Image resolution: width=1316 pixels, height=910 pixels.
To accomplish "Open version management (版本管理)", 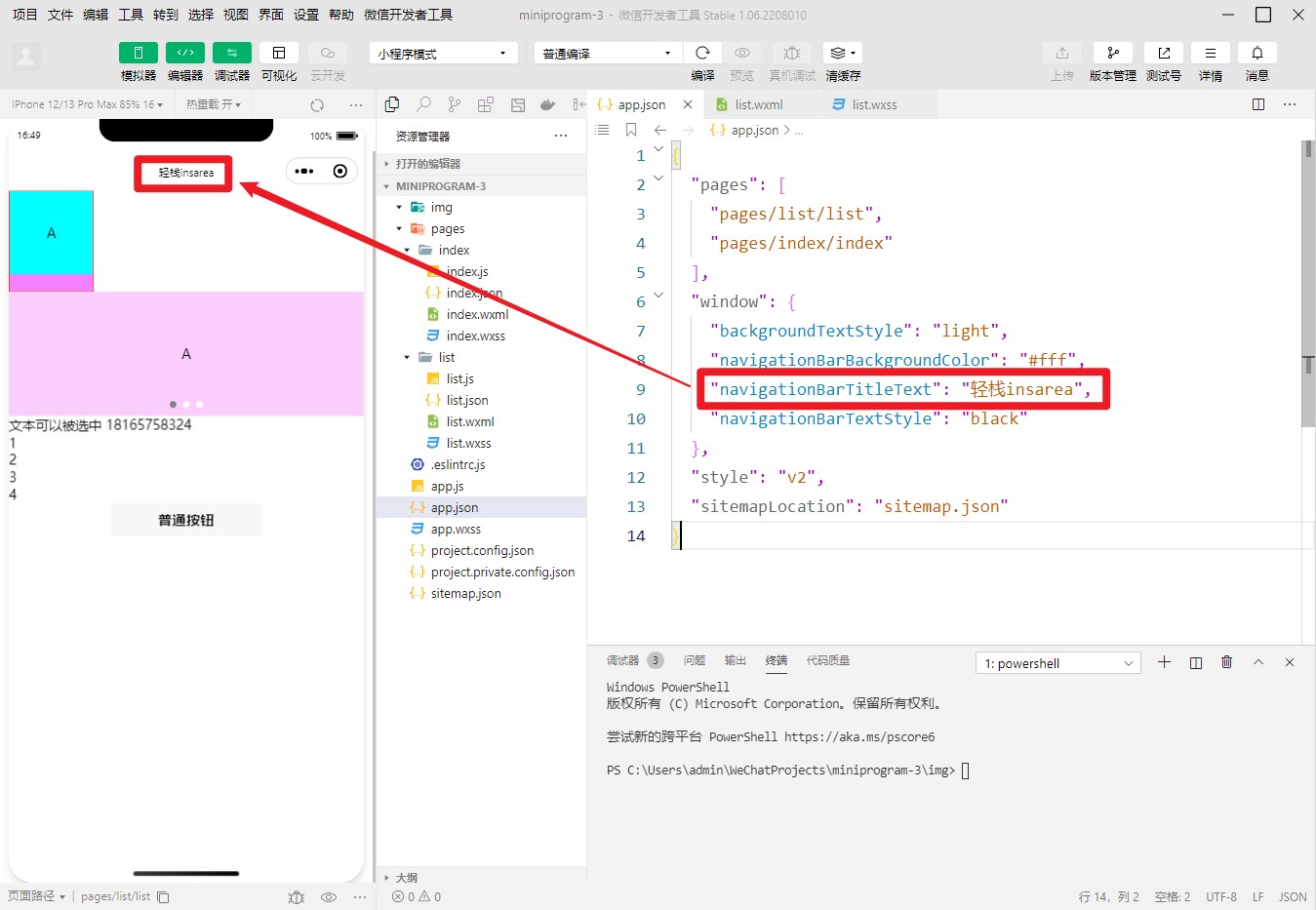I will coord(1113,53).
